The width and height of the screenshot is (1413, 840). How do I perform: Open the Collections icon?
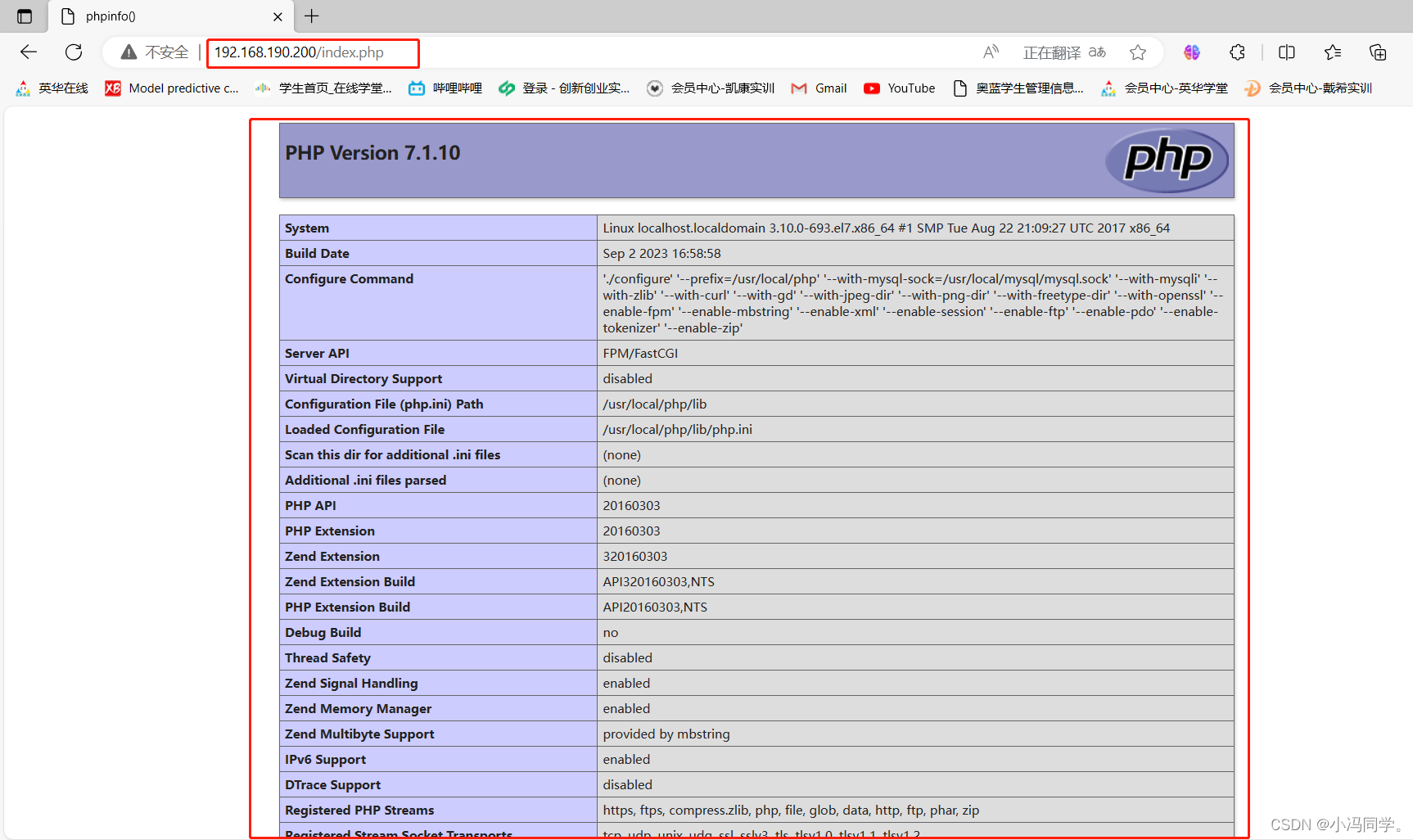1378,52
